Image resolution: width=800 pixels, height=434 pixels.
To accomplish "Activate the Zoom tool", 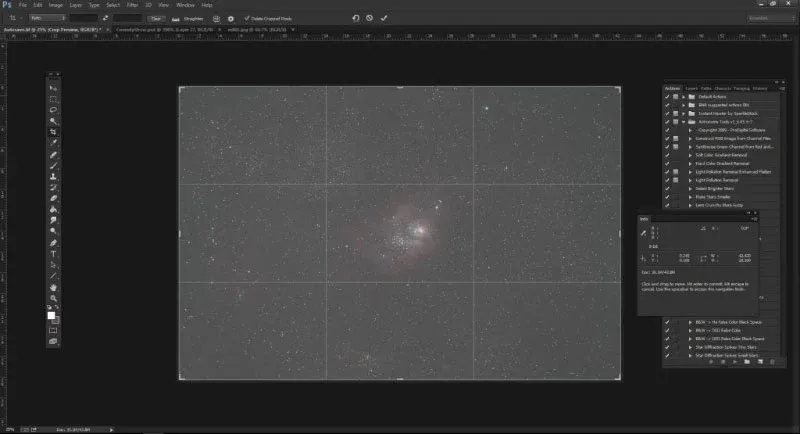I will pyautogui.click(x=54, y=298).
